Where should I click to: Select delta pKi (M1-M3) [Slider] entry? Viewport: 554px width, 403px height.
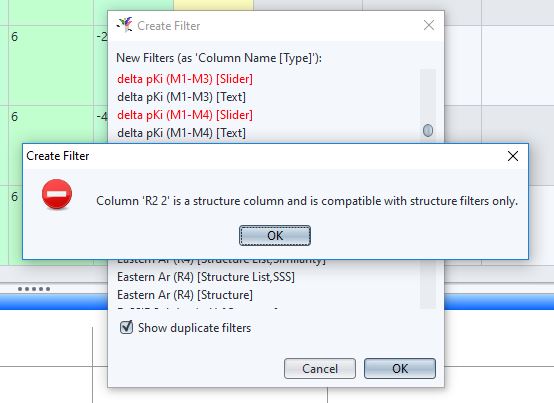[x=185, y=79]
